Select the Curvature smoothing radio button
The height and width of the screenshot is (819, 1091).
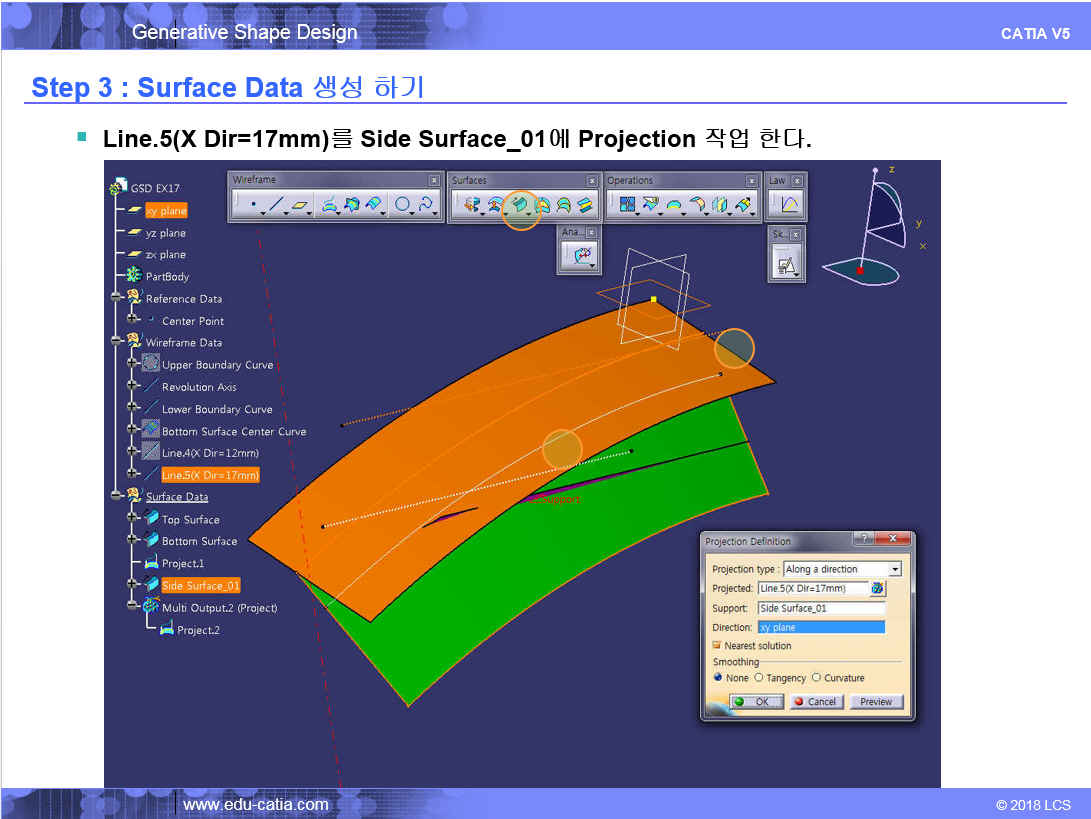(817, 678)
